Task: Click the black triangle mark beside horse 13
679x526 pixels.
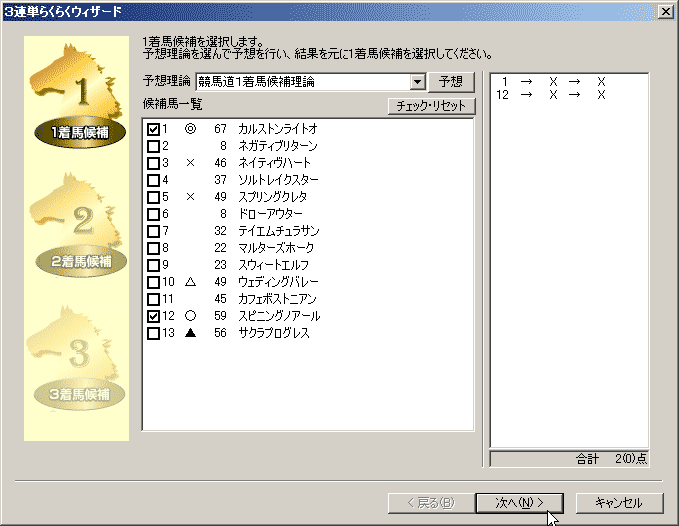Action: [190, 333]
